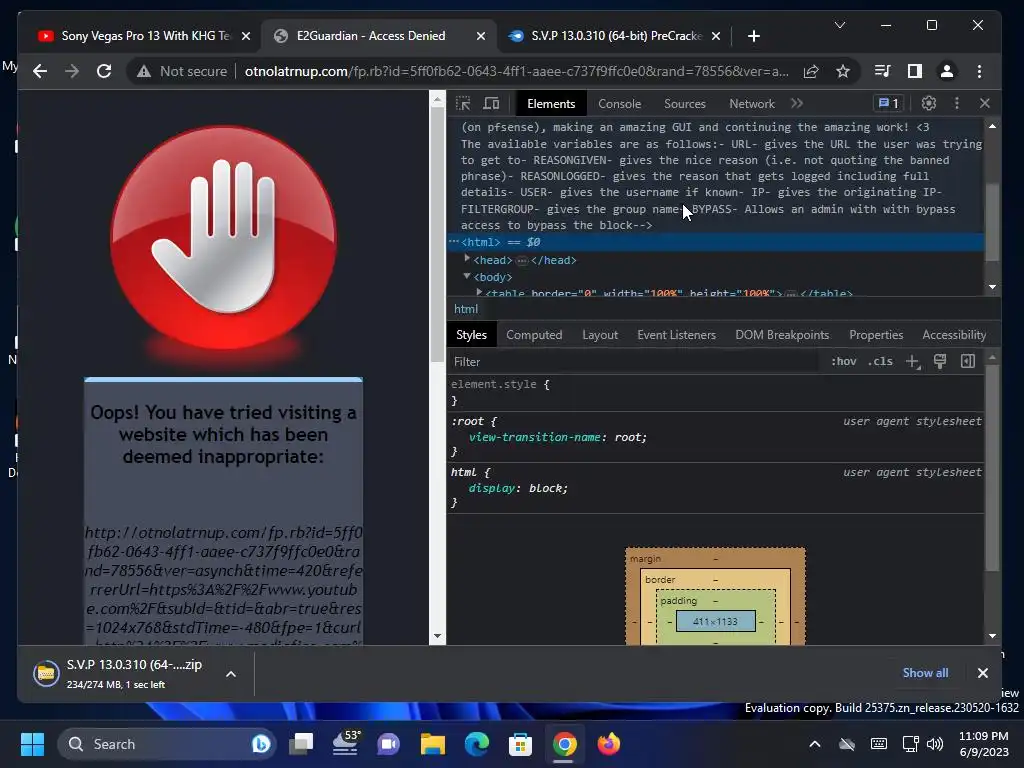This screenshot has width=1024, height=768.
Task: Switch to the Console tab
Action: pyautogui.click(x=619, y=104)
